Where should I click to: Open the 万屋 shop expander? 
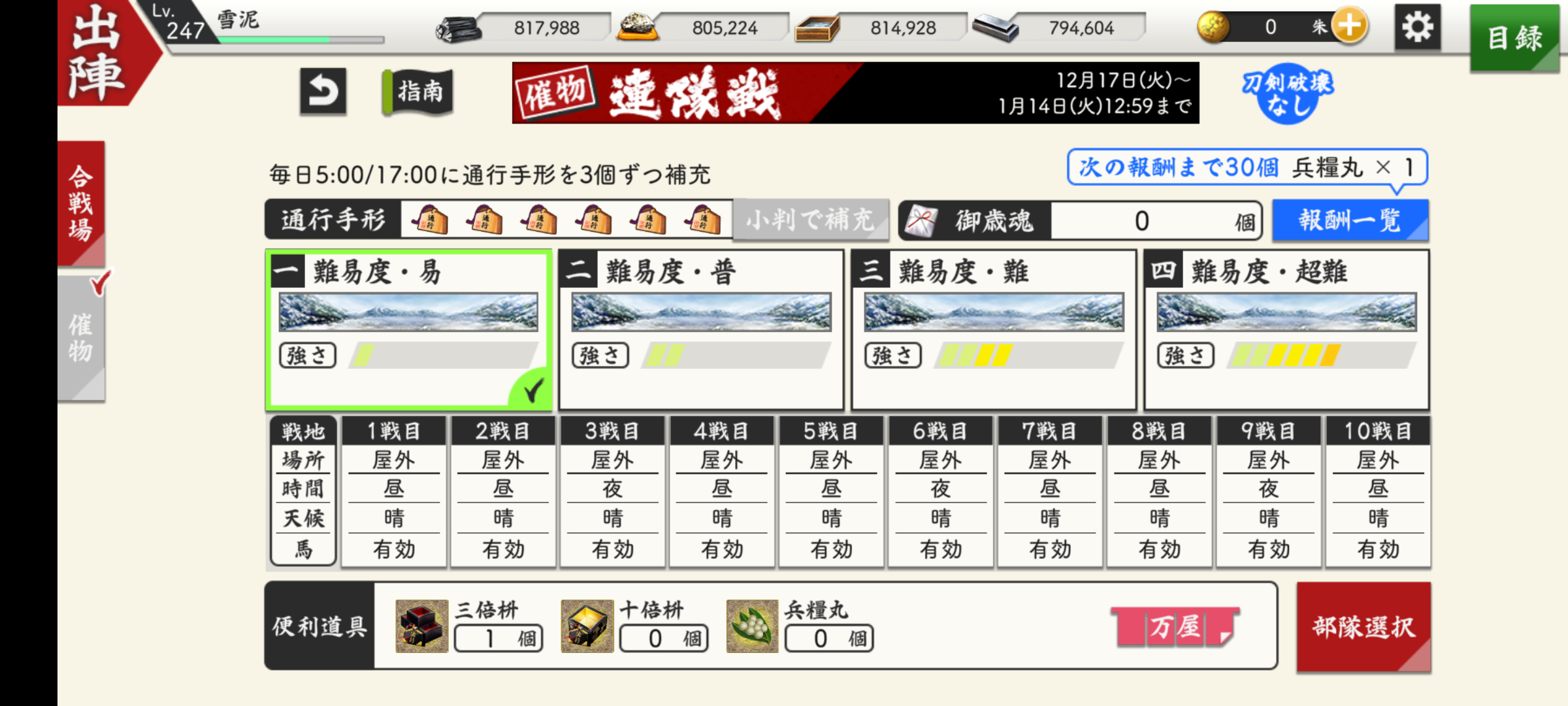(1175, 627)
